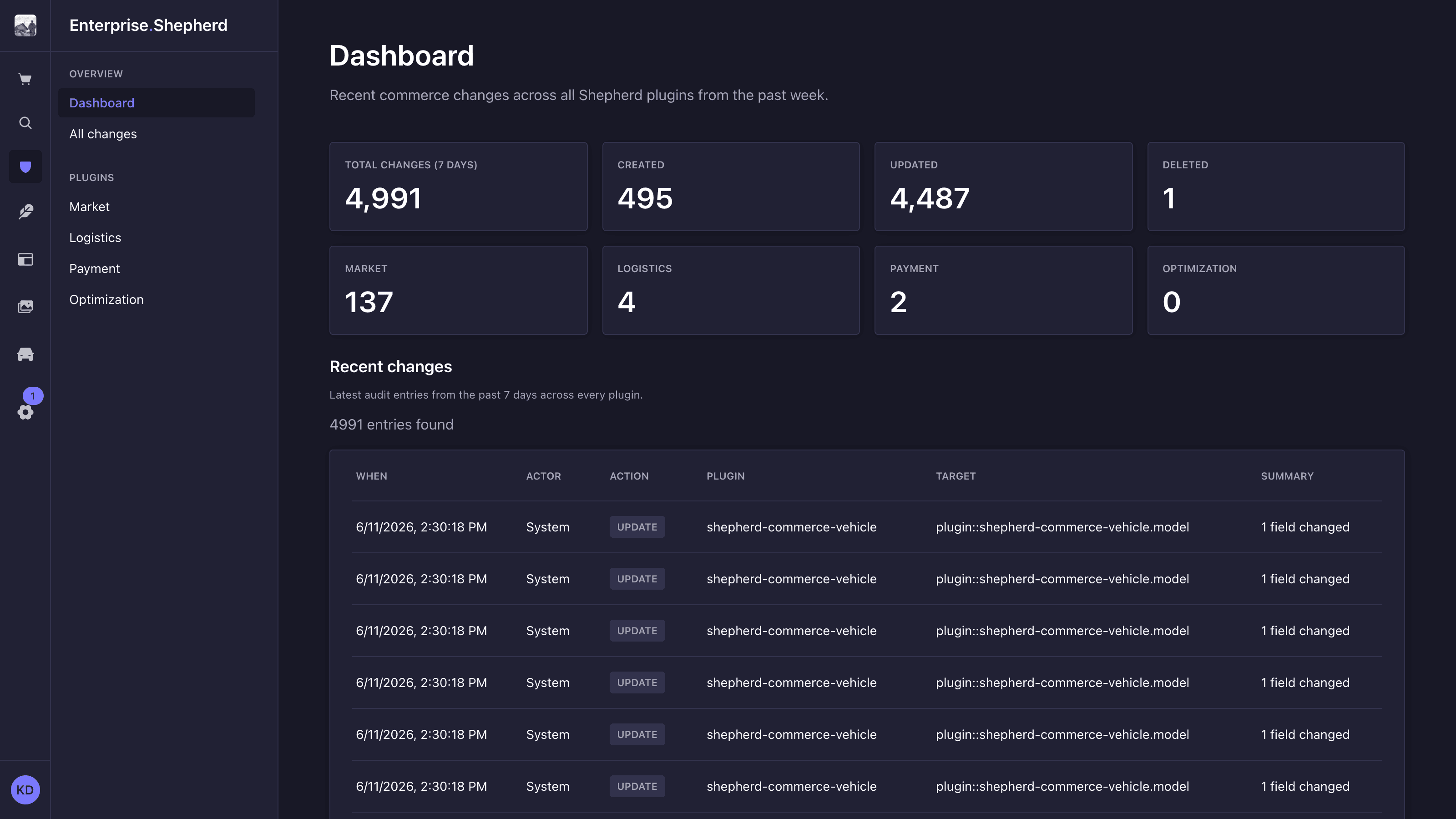Click the TARGET column header
1456x819 pixels.
[x=955, y=476]
